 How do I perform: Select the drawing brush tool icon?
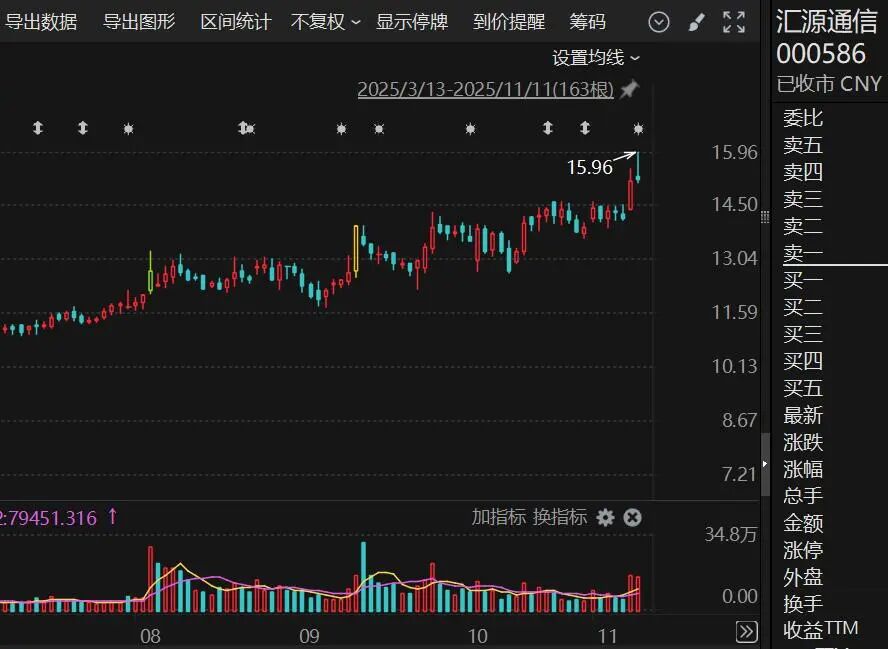pos(698,21)
